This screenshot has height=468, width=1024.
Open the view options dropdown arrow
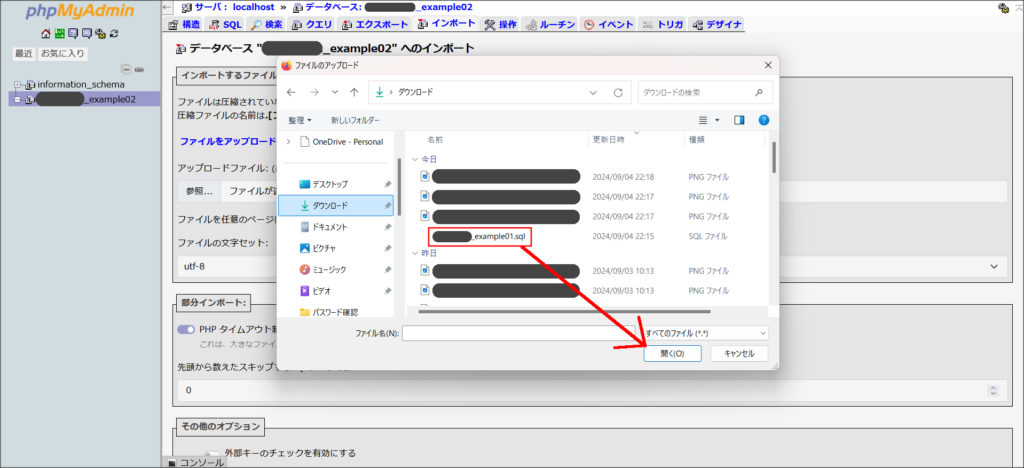coord(717,120)
